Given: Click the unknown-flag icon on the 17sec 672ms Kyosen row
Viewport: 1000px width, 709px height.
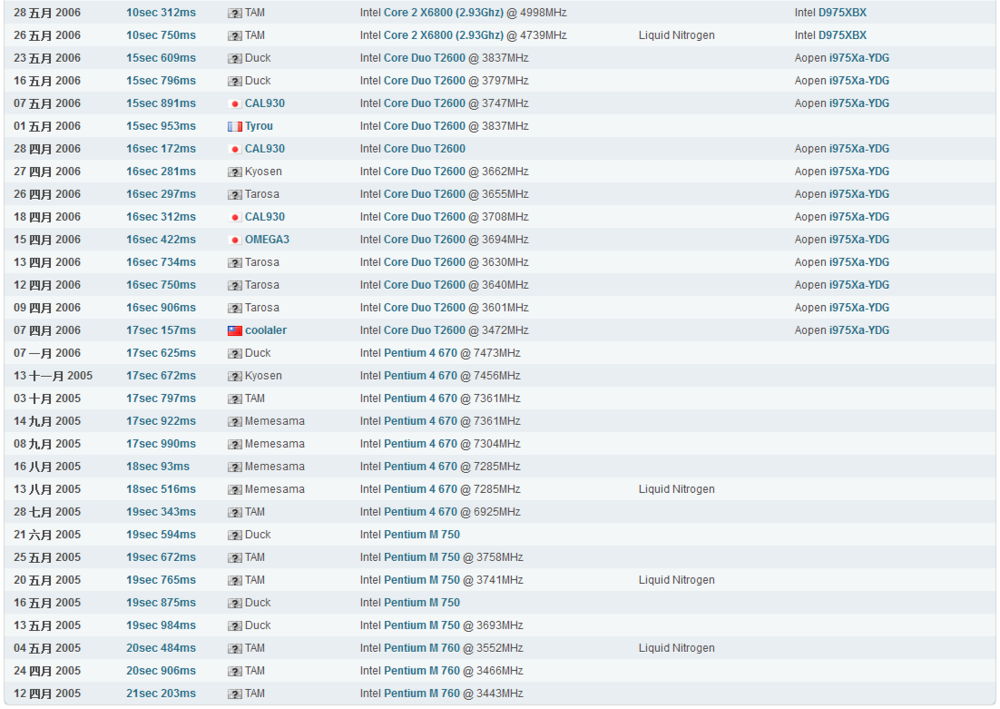Looking at the screenshot, I should click(235, 376).
